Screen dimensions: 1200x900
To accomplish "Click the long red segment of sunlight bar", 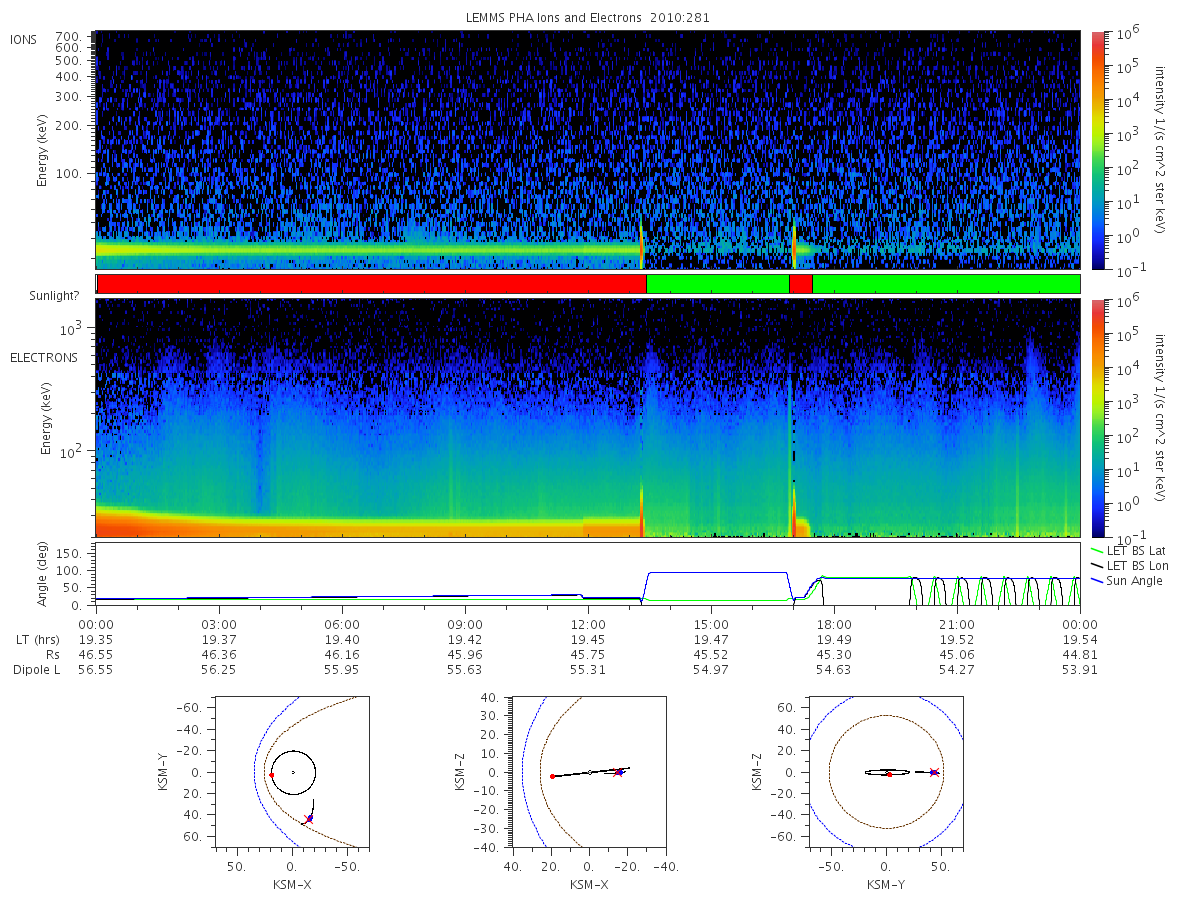I will pyautogui.click(x=372, y=284).
